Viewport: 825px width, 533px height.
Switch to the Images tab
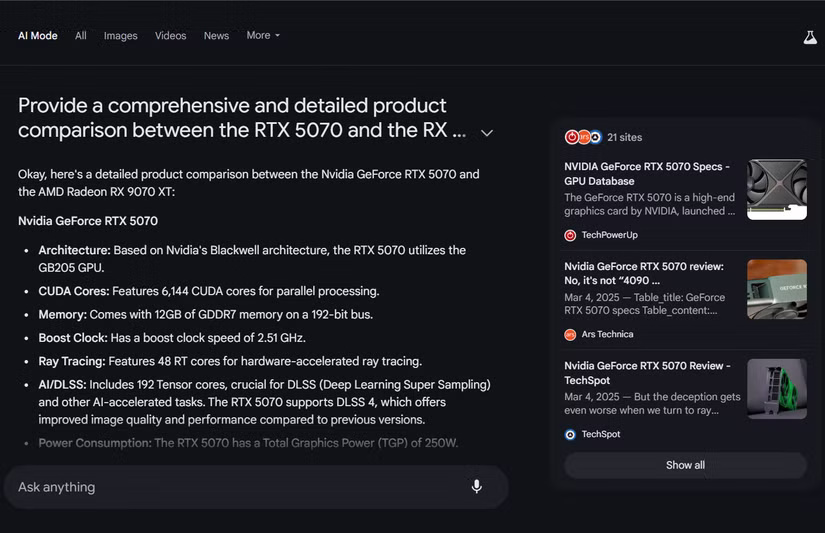coord(120,36)
